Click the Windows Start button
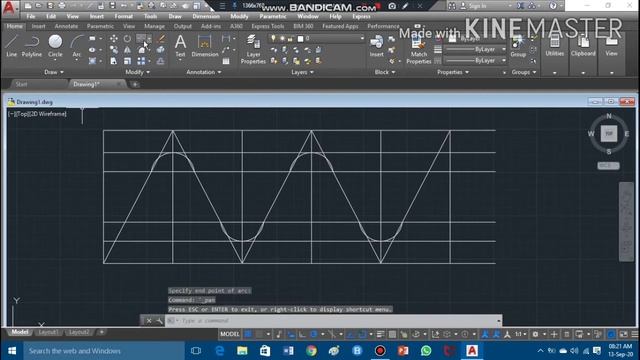This screenshot has height=360, width=640. [x=12, y=351]
